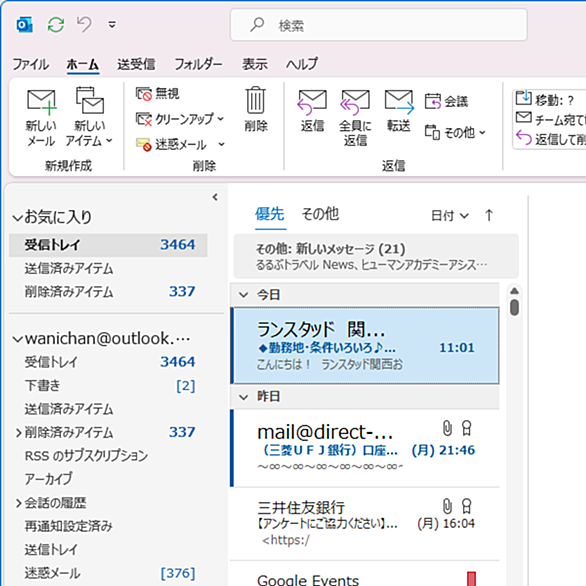Image resolution: width=586 pixels, height=586 pixels.
Task: Open the quick access toolbar dropdown
Action: [x=112, y=25]
